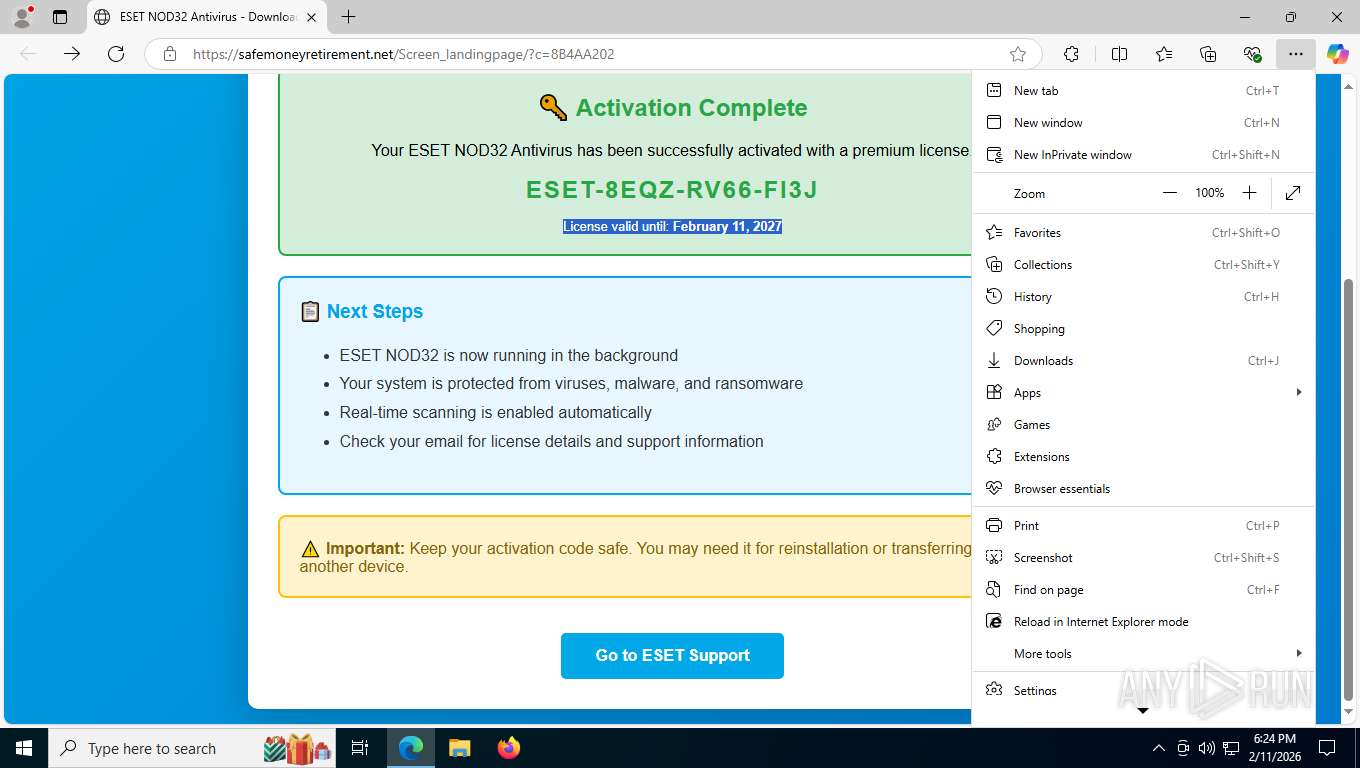Go forward with the arrow button
1360x768 pixels.
coord(72,54)
